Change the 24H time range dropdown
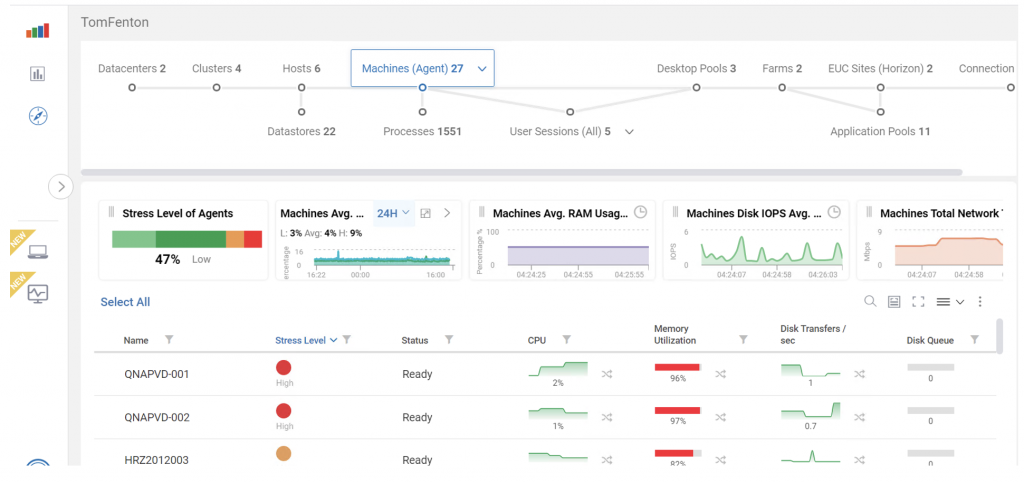This screenshot has width=1024, height=483. point(393,213)
